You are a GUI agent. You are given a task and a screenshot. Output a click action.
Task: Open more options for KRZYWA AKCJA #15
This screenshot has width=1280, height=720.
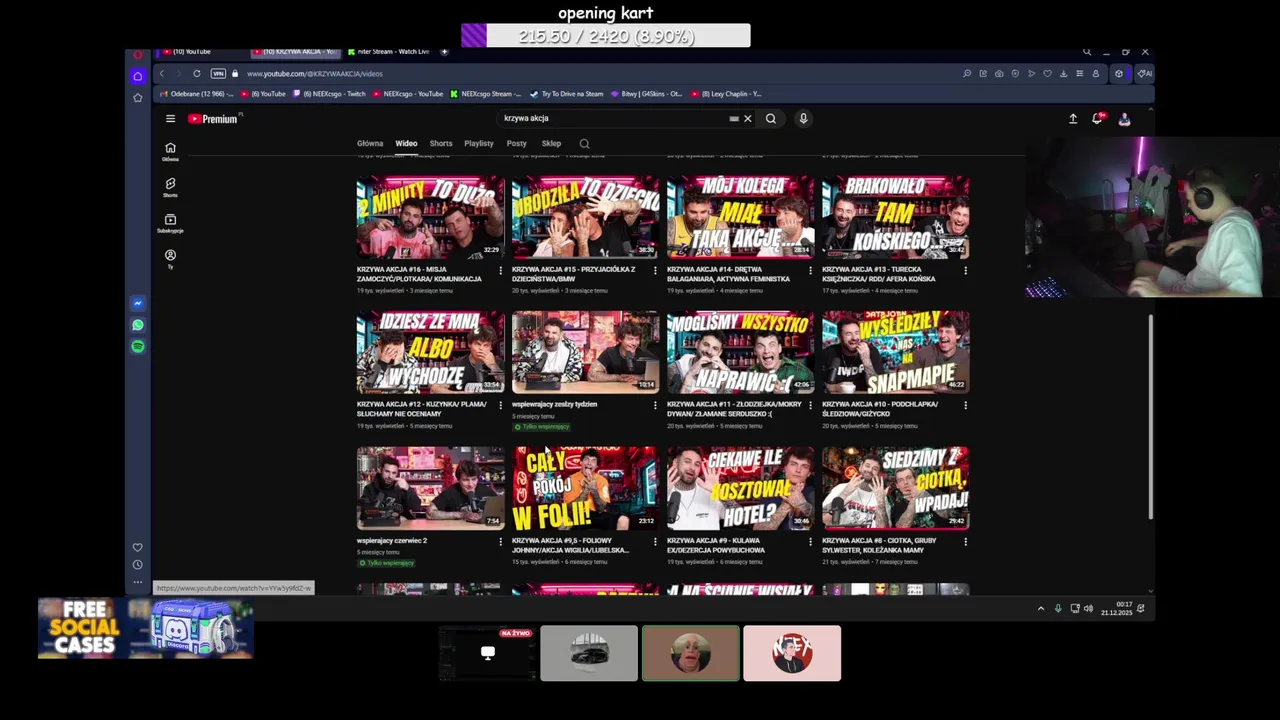[x=656, y=270]
